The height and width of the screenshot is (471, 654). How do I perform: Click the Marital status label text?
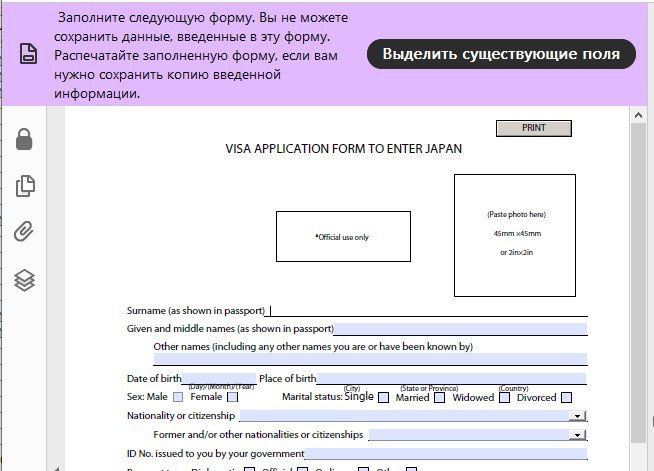(x=312, y=397)
